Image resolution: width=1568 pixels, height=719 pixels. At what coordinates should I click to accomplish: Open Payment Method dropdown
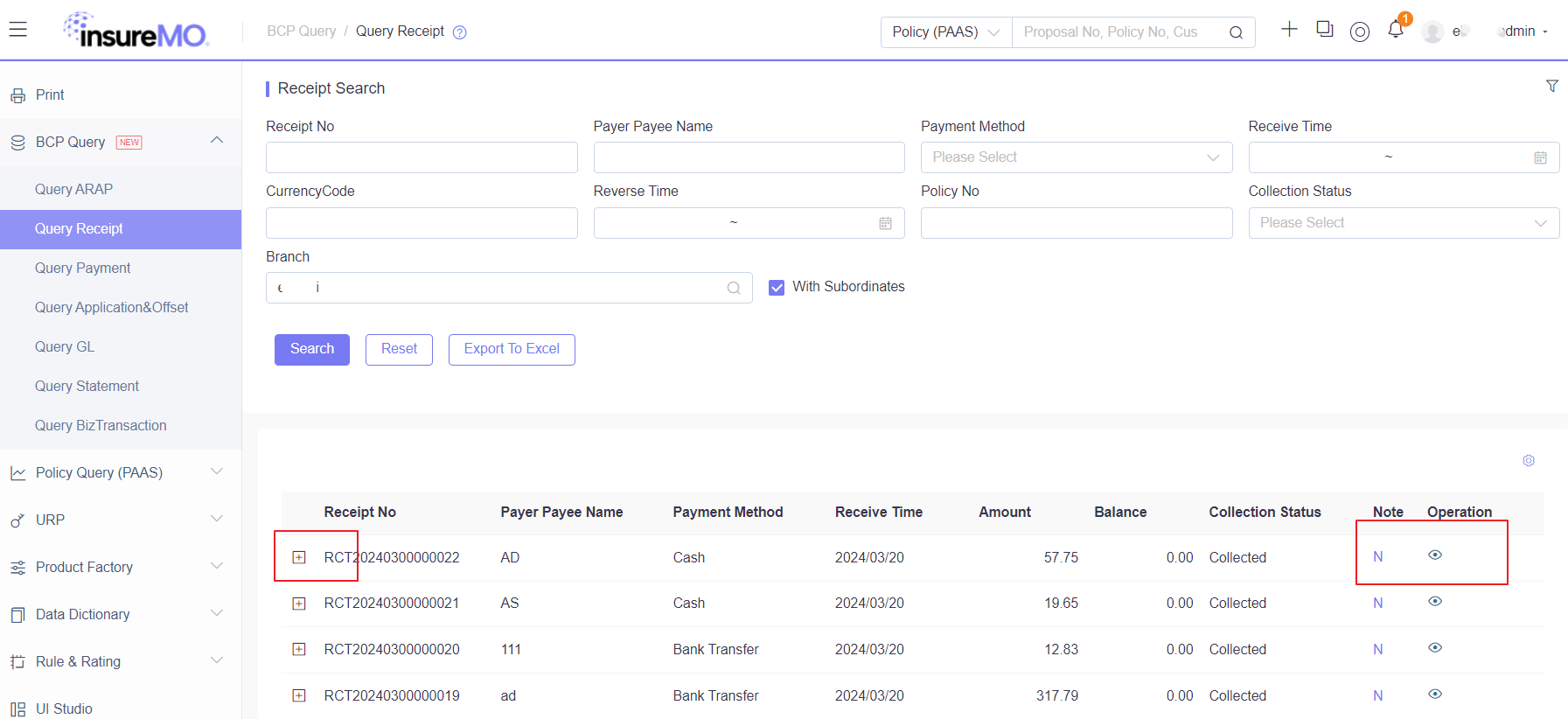1077,157
